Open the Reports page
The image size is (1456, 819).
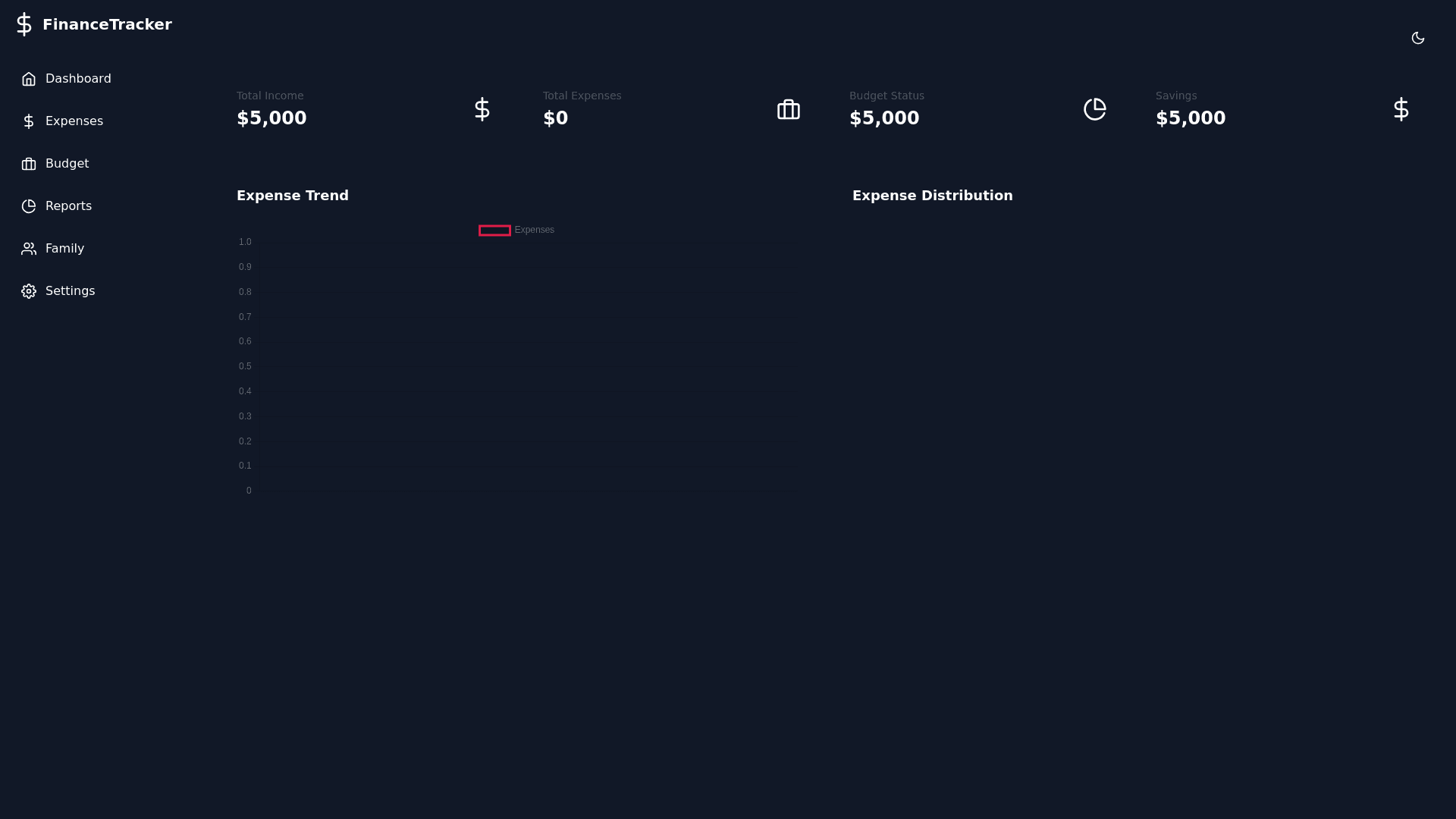pos(68,206)
